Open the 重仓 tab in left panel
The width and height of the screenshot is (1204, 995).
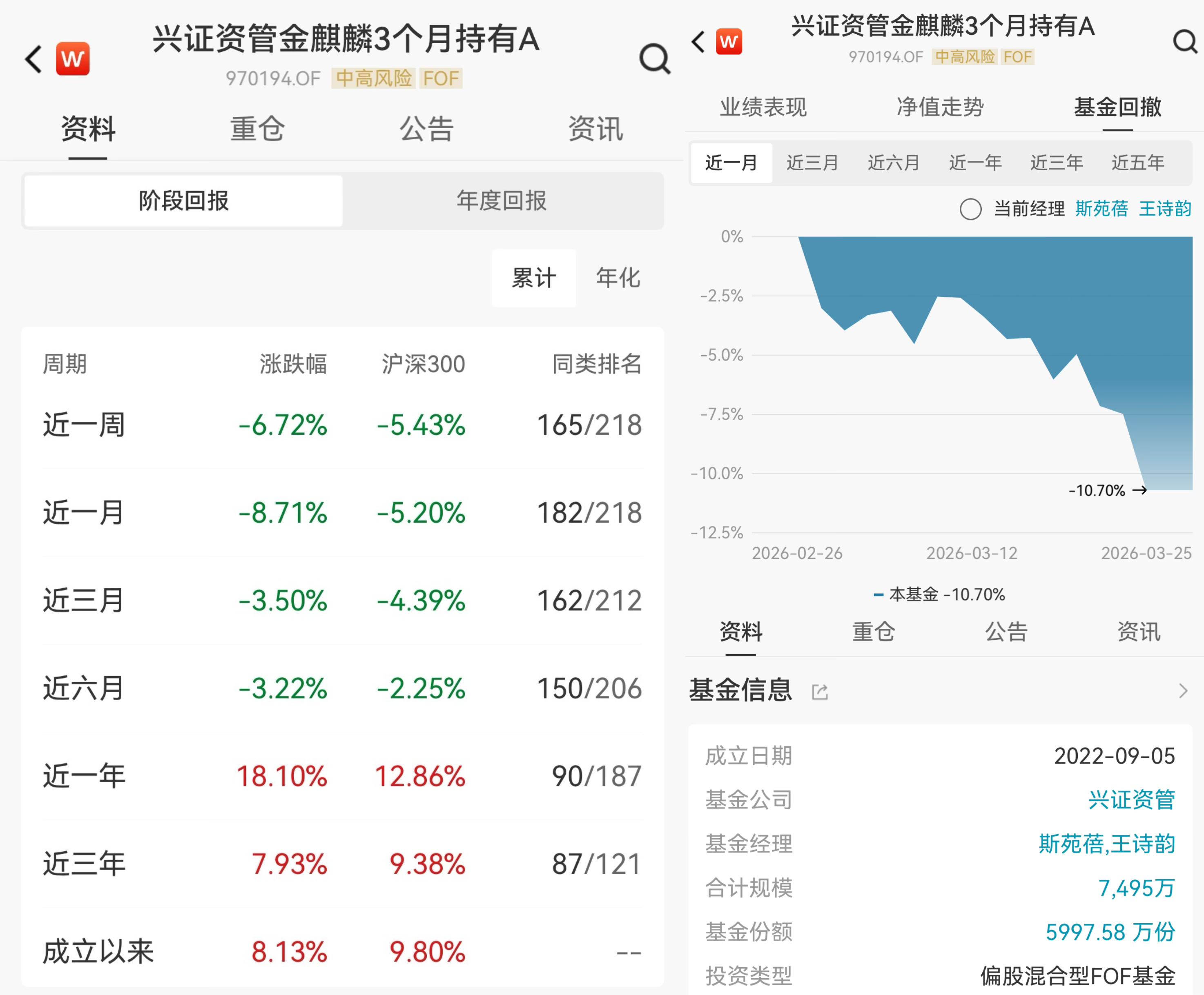(x=257, y=128)
